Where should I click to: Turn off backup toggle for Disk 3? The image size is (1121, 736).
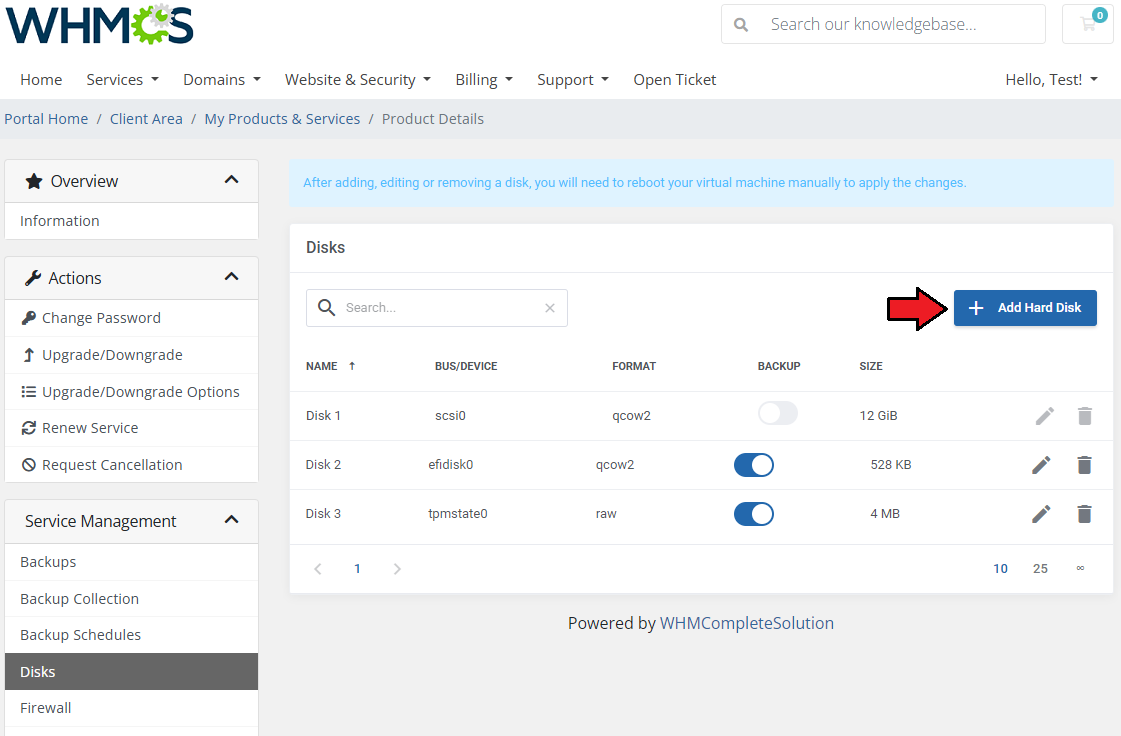pos(754,514)
